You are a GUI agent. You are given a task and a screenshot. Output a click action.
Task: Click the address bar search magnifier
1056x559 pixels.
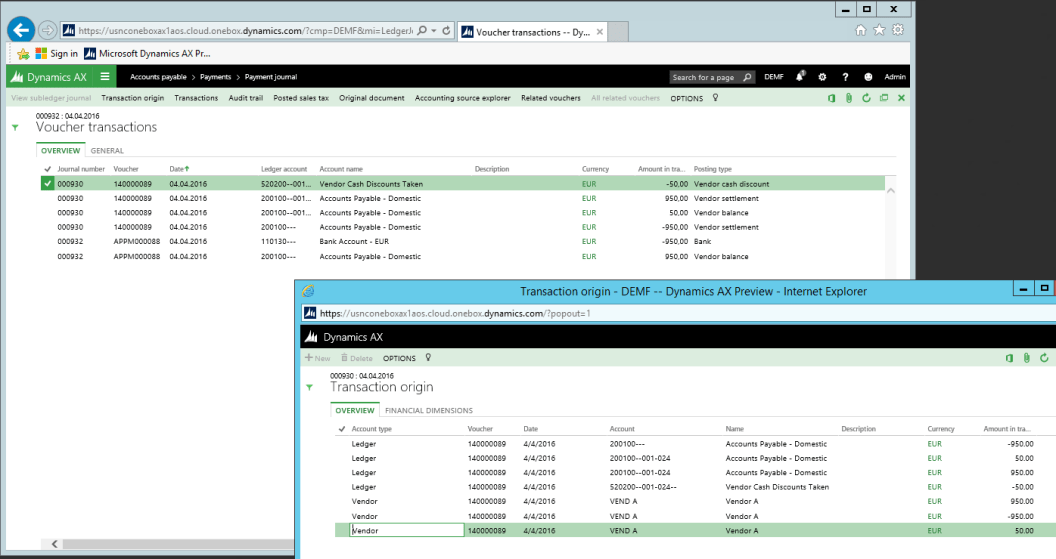coord(422,30)
